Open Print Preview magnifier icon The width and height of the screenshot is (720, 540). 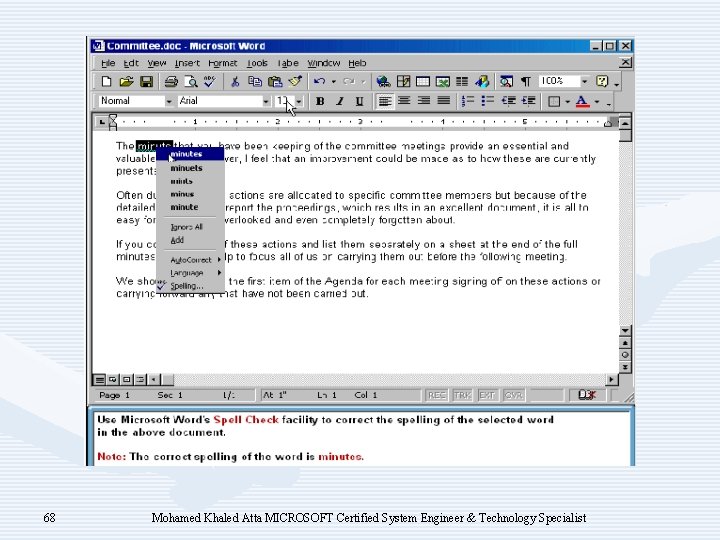(x=191, y=82)
